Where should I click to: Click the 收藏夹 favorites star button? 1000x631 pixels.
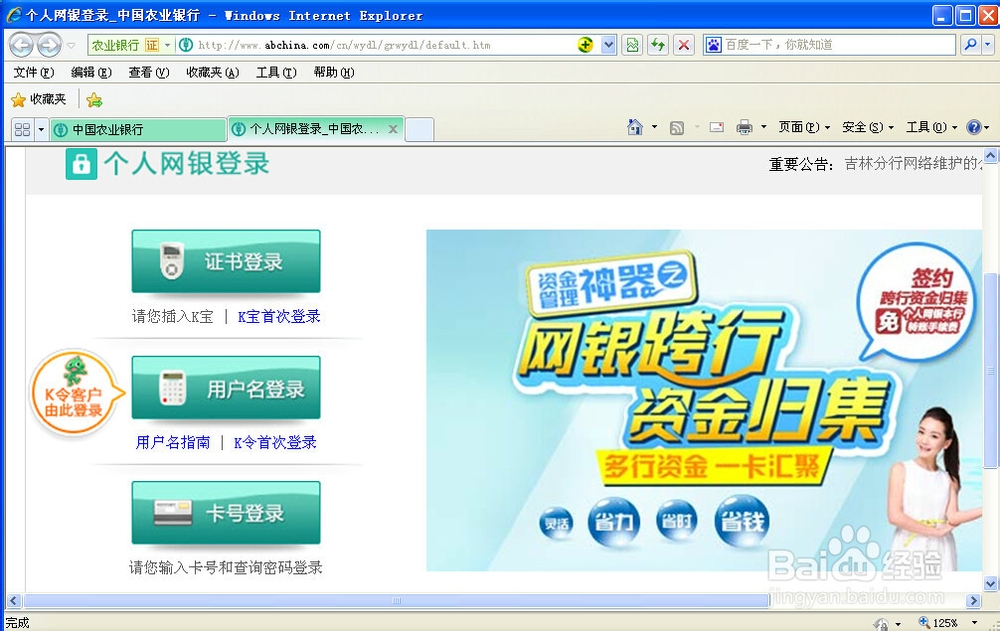pos(39,100)
